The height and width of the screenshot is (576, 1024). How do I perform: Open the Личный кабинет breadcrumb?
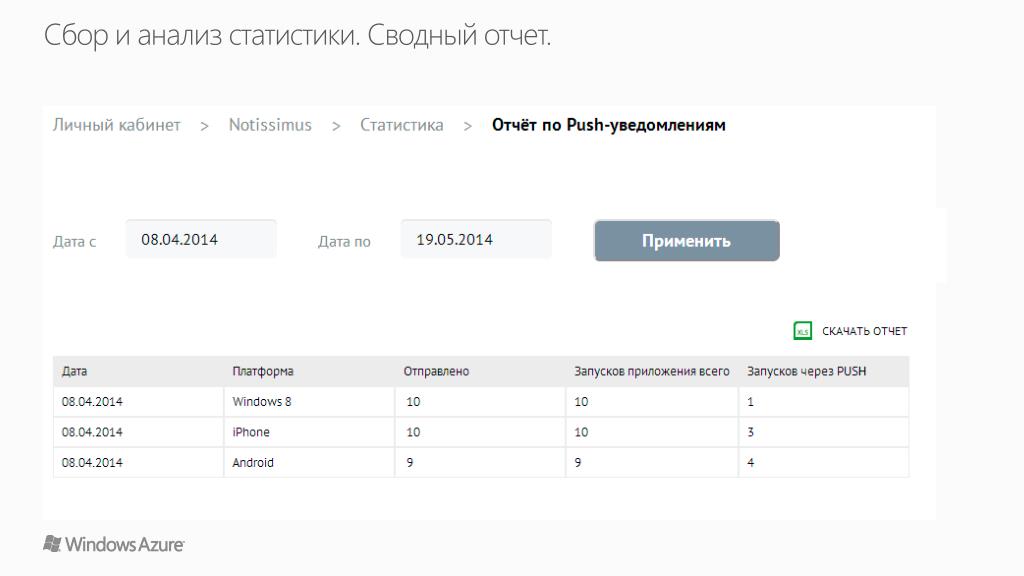coord(116,125)
